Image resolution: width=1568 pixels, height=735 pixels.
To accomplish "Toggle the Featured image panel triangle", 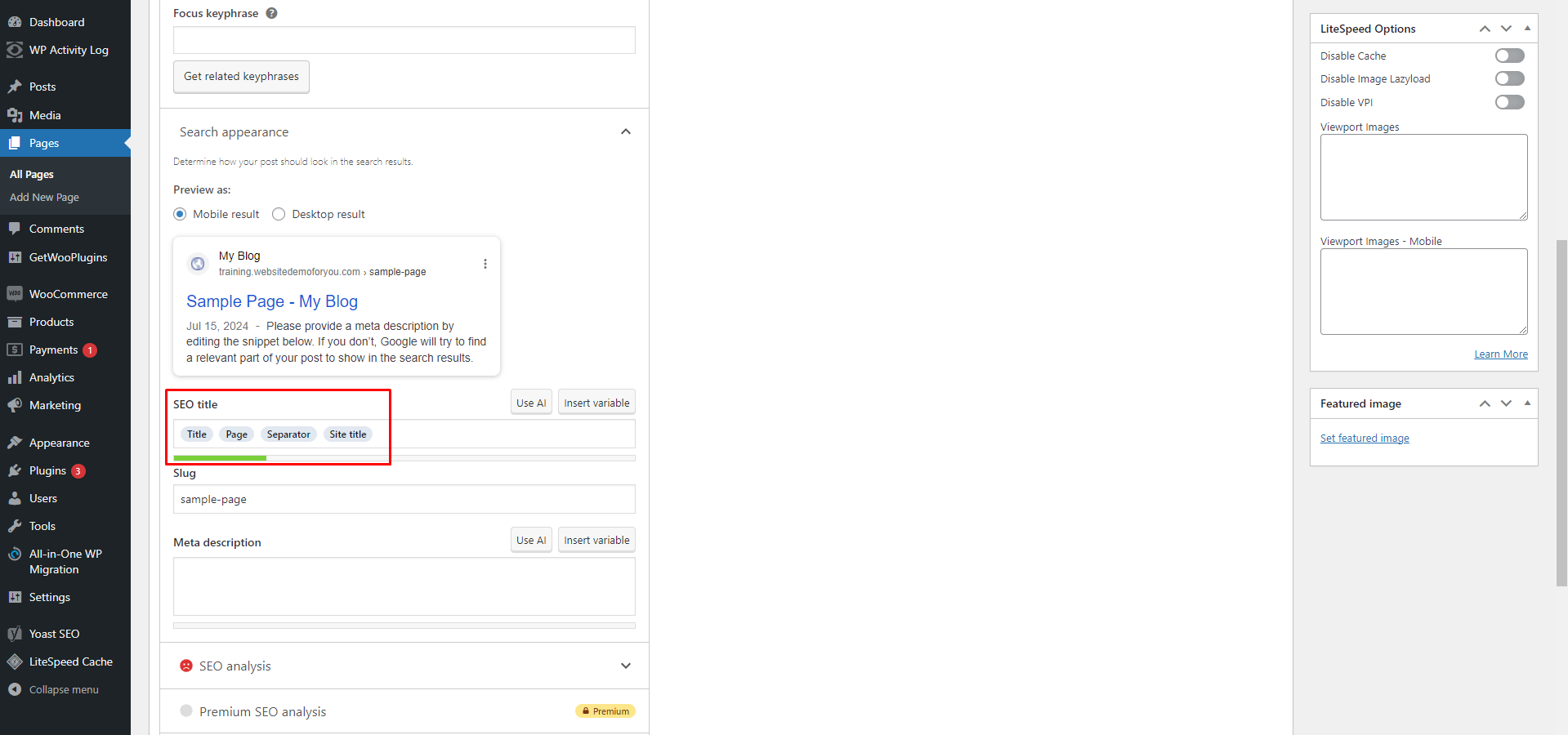I will click(x=1527, y=403).
